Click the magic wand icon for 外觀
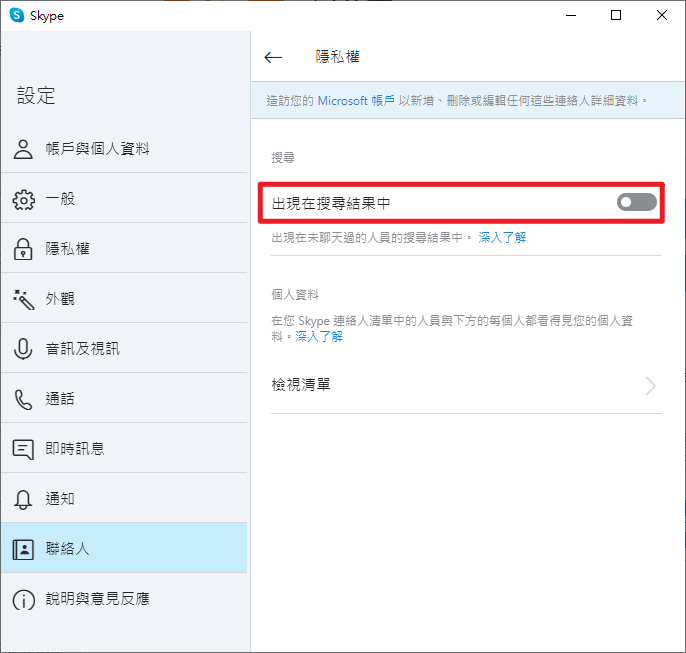Viewport: 686px width, 653px height. pos(23,299)
